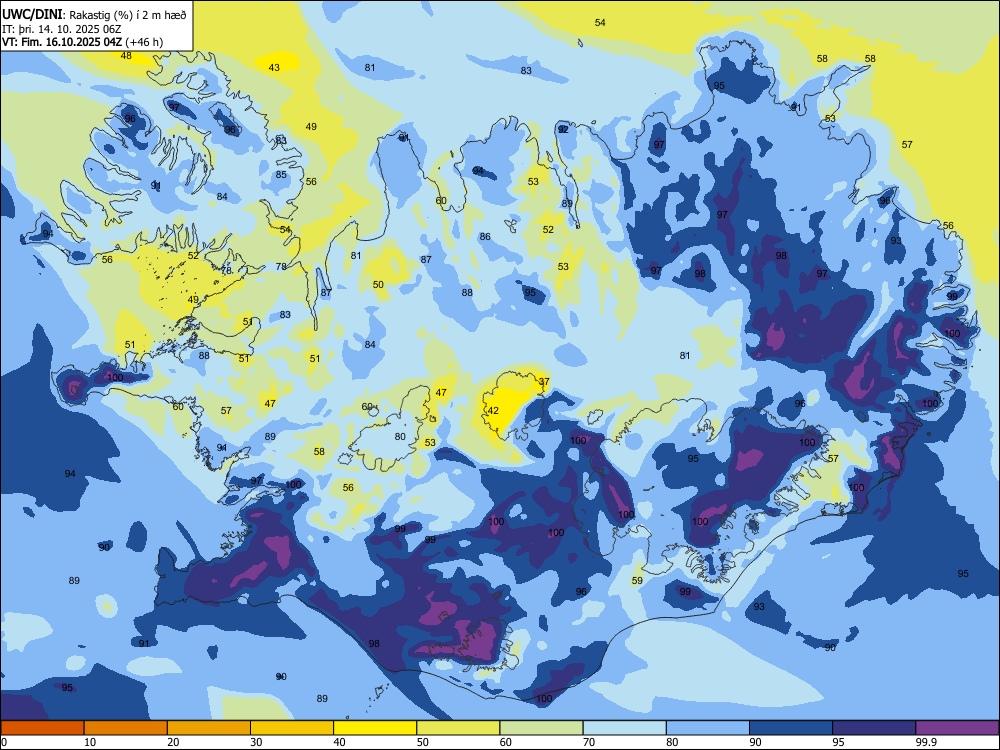
Task: Click the '37' humidity value on the map
Action: (x=544, y=382)
